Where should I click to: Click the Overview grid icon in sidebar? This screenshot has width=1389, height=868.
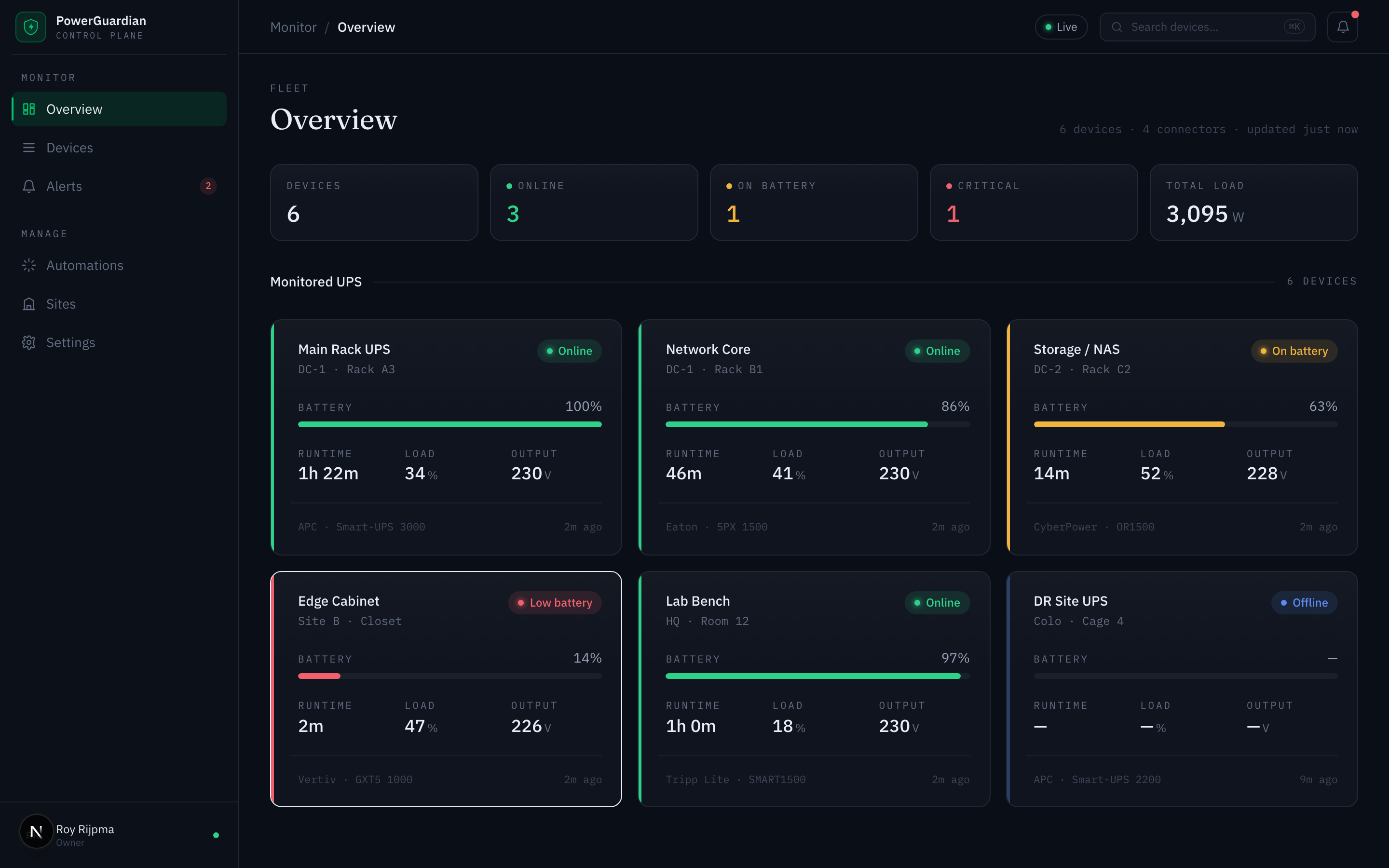tap(29, 109)
